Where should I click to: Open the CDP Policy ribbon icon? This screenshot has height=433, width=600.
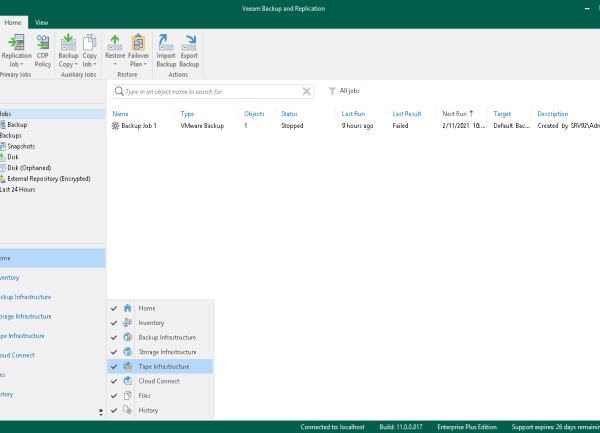(42, 42)
